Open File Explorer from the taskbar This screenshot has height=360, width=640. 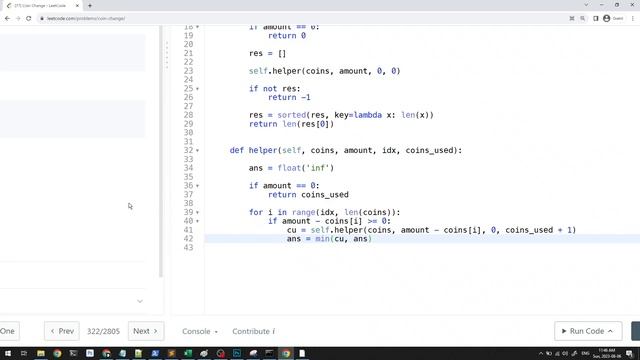41,353
